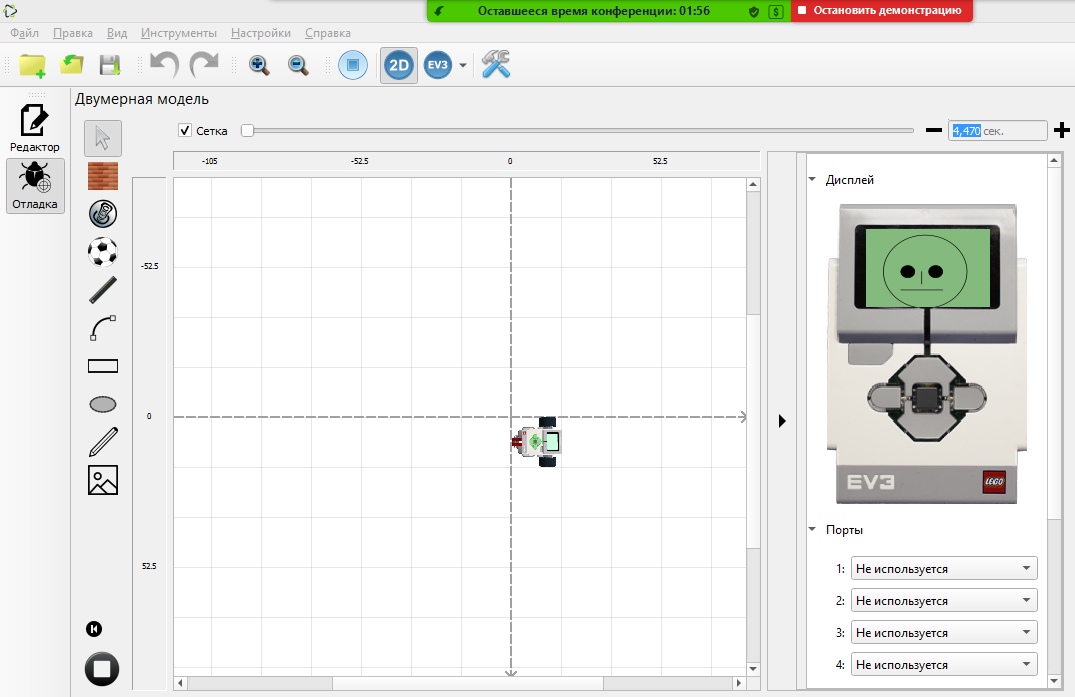Click the insert image tool

103,480
